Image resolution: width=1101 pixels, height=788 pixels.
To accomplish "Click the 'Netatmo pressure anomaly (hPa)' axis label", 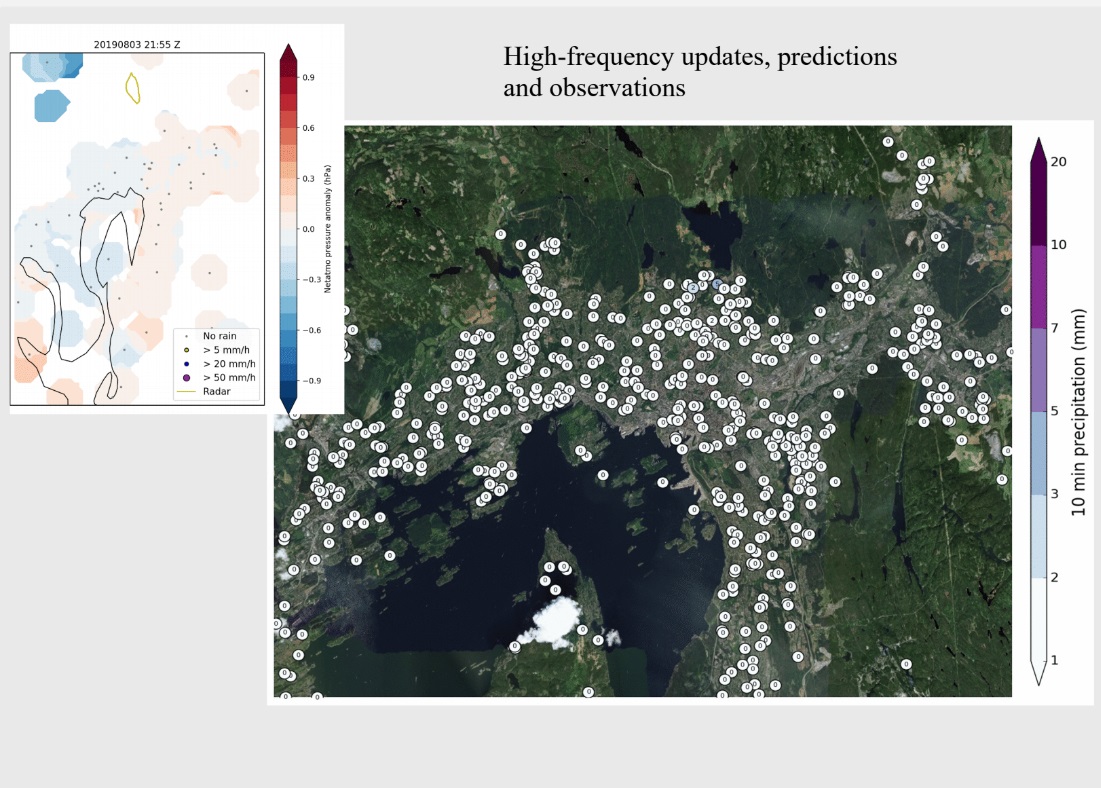I will click(327, 229).
